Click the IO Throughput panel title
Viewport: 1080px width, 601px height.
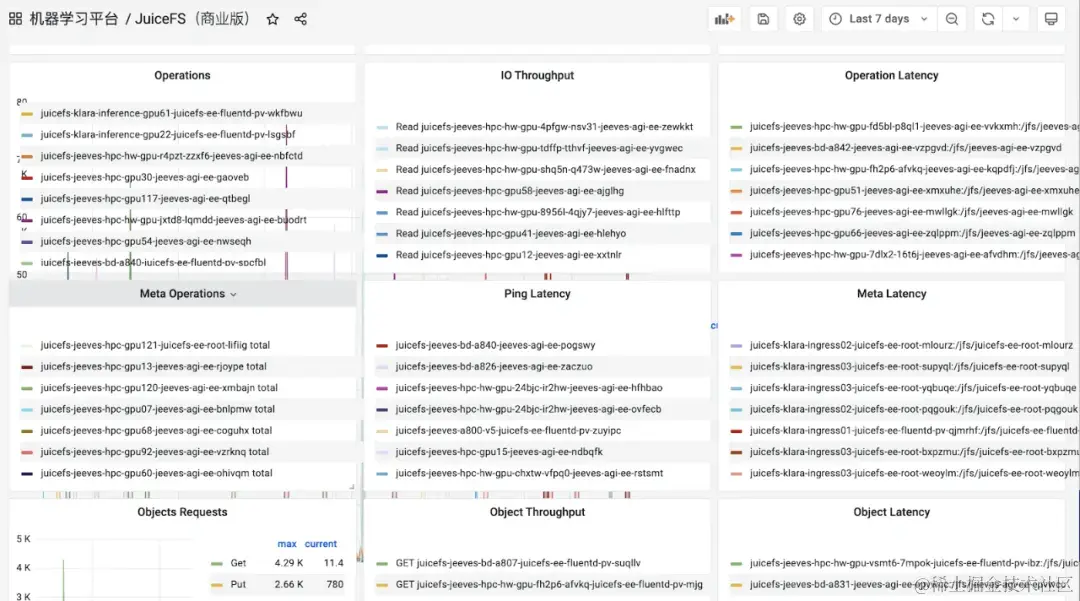pos(537,76)
